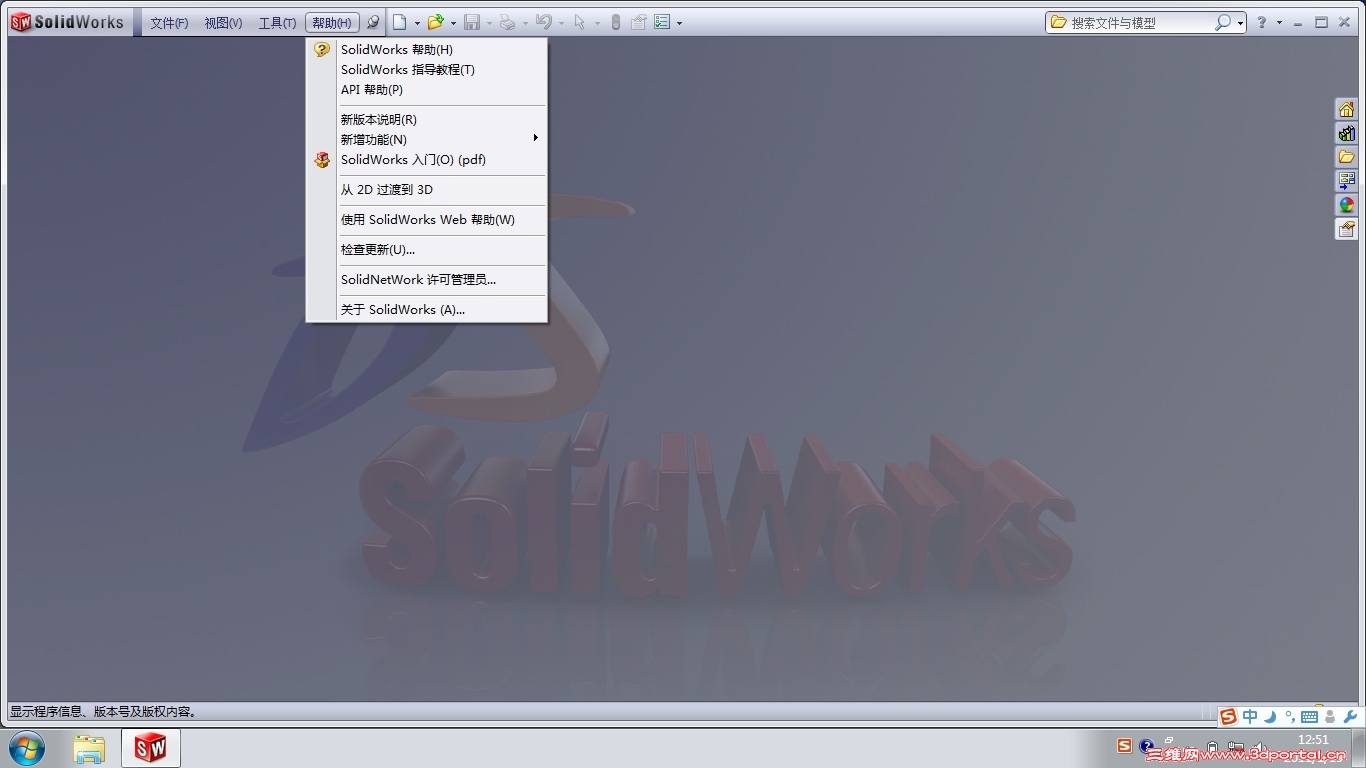Click the IME wrench settings icon
The image size is (1366, 768).
pos(1350,716)
